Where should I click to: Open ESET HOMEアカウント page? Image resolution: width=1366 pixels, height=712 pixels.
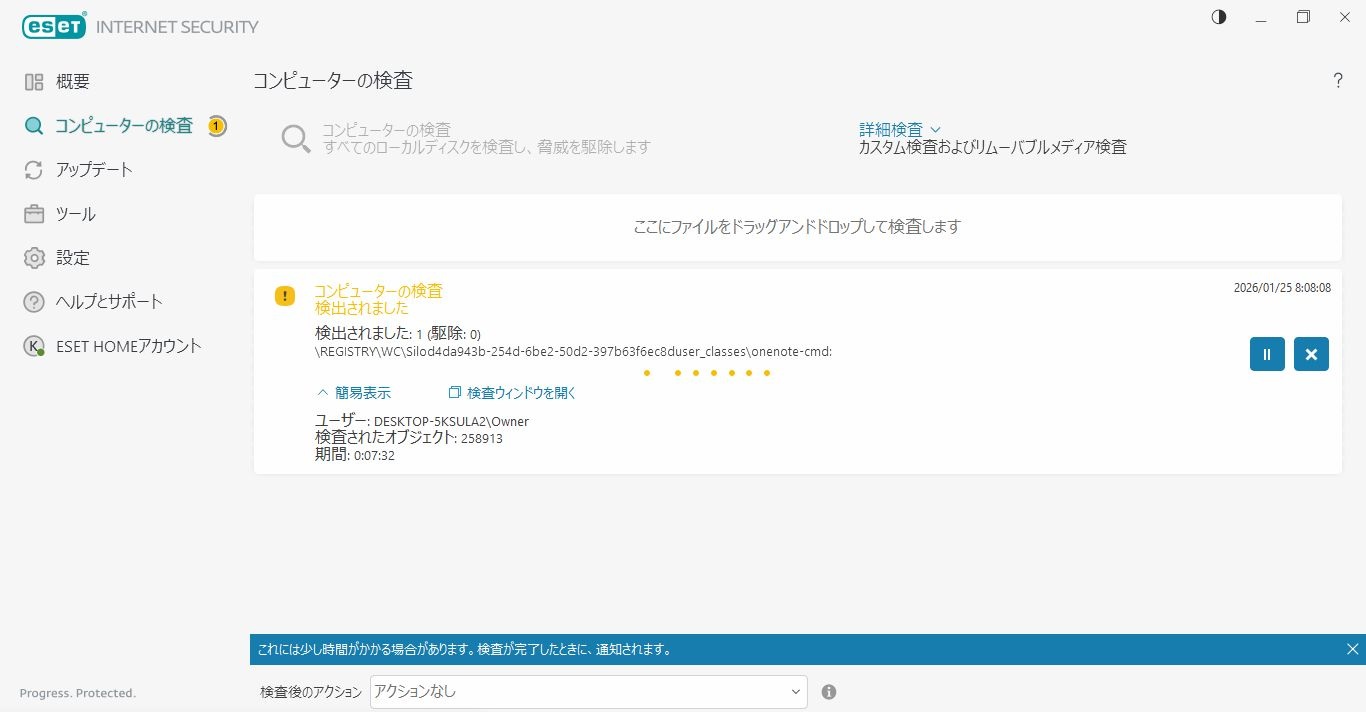coord(128,346)
